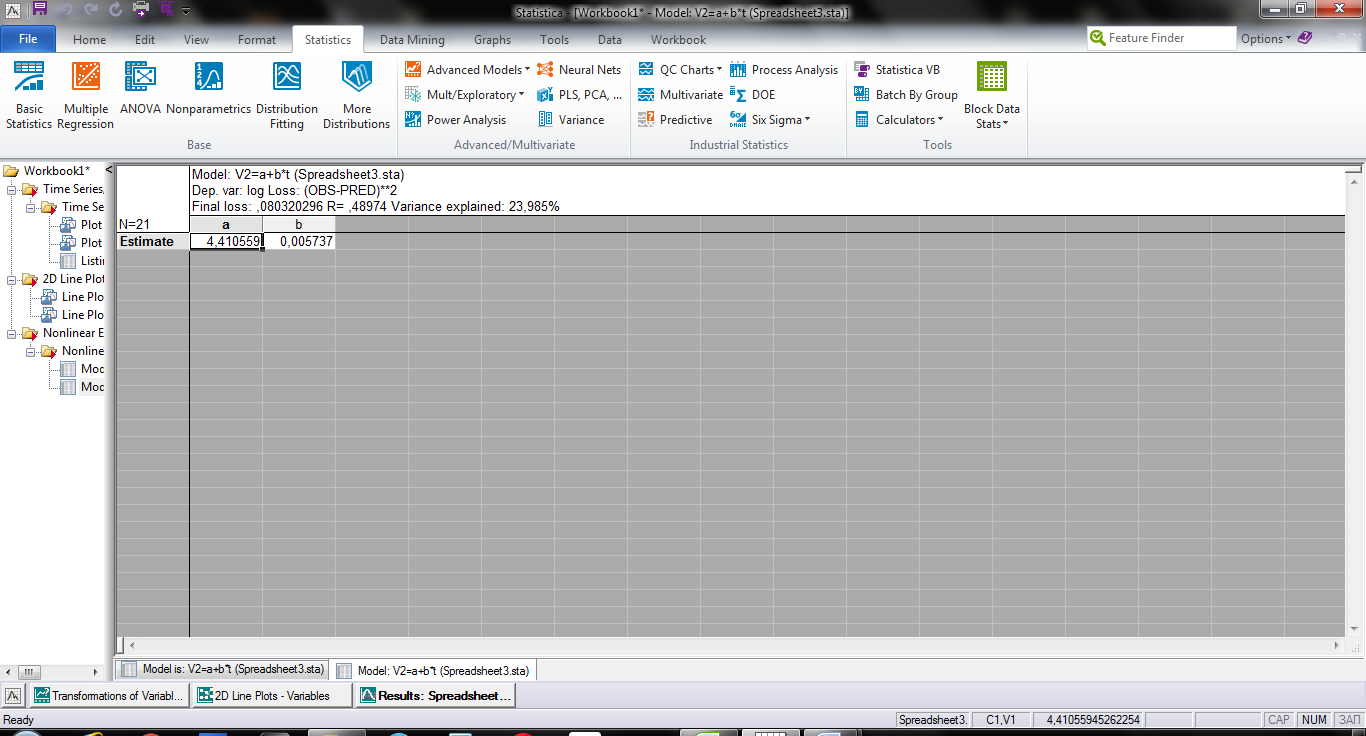1366x736 pixels.
Task: Launch Neural Nets from ribbon
Action: tap(579, 70)
